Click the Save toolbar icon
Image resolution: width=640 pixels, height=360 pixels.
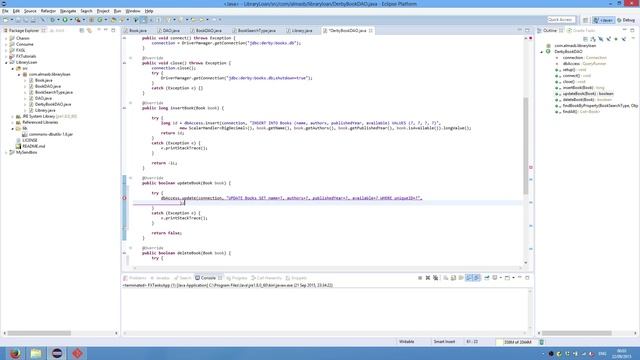(x=18, y=20)
